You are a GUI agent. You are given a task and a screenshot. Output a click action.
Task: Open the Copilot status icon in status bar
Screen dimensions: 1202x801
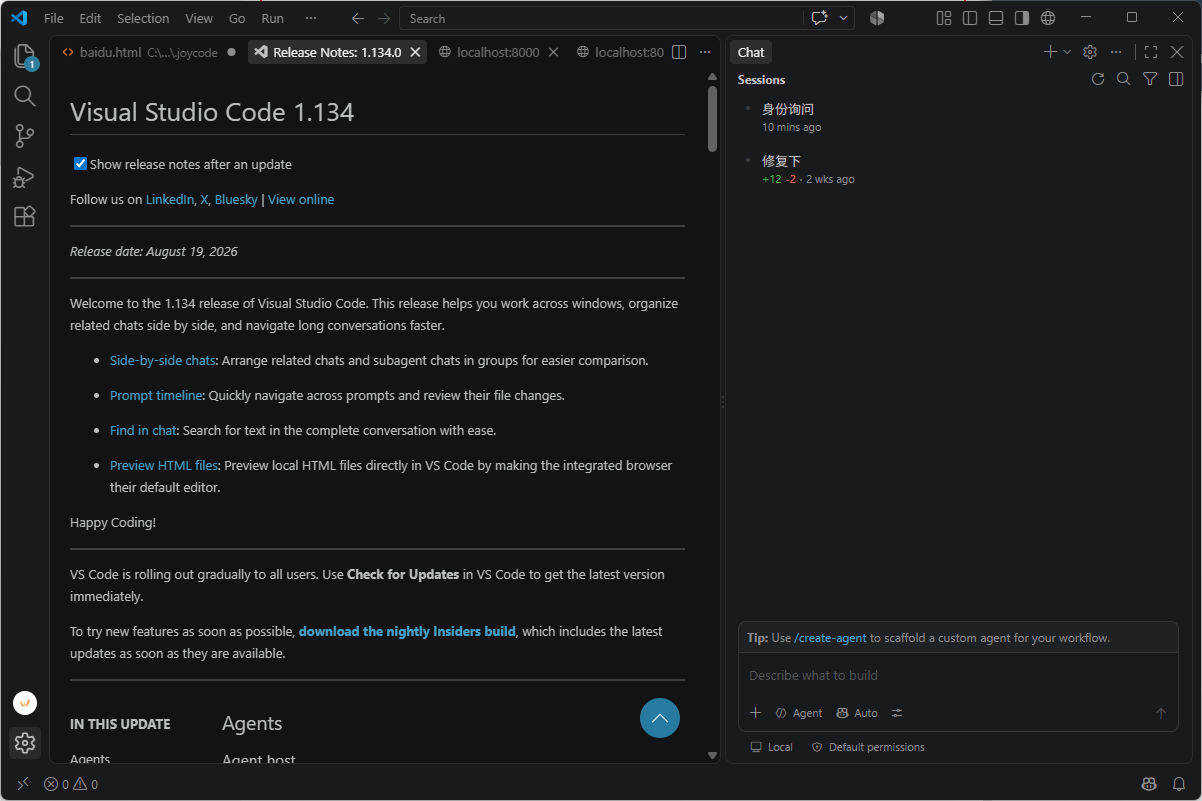[x=1149, y=785]
